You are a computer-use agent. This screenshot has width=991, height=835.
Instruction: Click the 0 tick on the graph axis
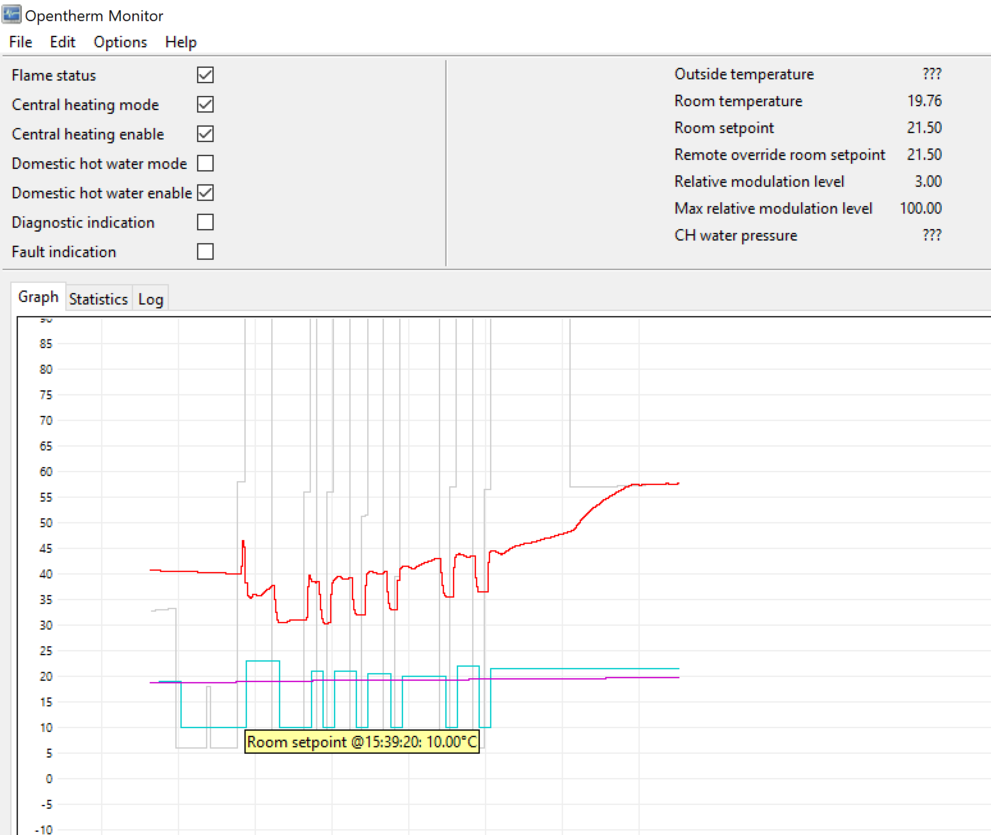[49, 779]
